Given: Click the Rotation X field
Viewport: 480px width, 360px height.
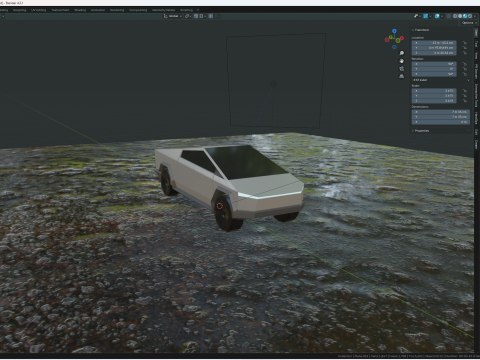Looking at the screenshot, I should click(x=434, y=64).
